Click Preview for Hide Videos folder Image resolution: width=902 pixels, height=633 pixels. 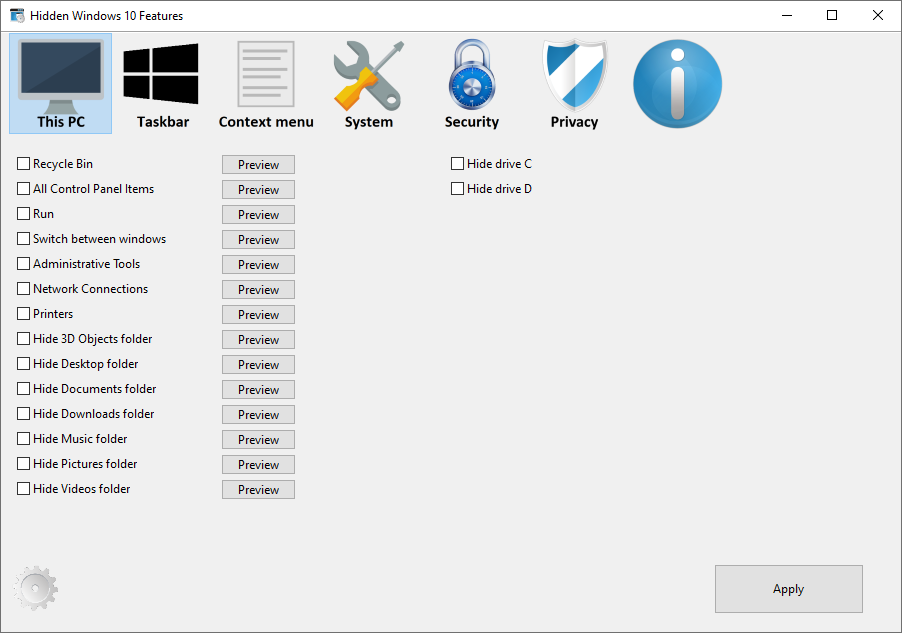258,490
